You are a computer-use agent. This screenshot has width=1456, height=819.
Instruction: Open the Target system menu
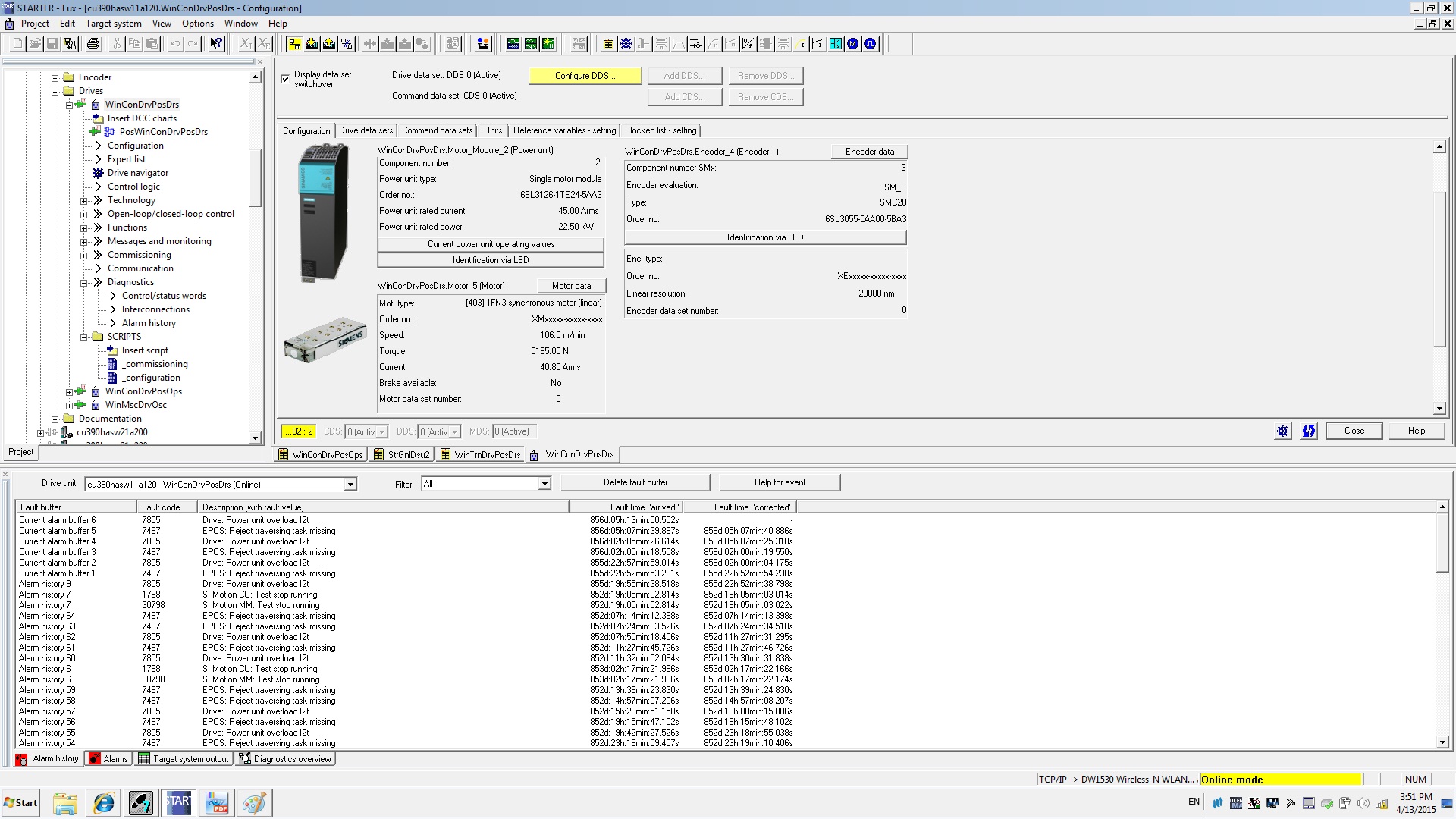tap(113, 24)
